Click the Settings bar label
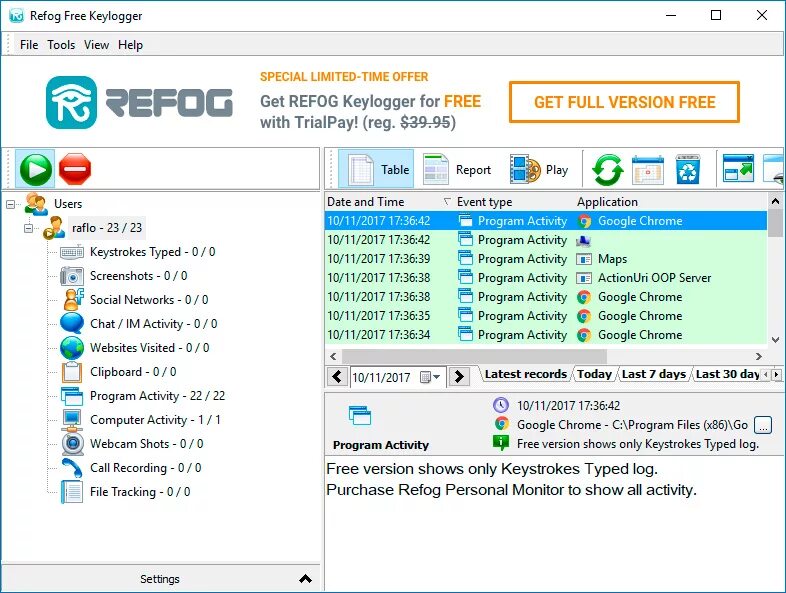This screenshot has height=593, width=786. pos(160,579)
